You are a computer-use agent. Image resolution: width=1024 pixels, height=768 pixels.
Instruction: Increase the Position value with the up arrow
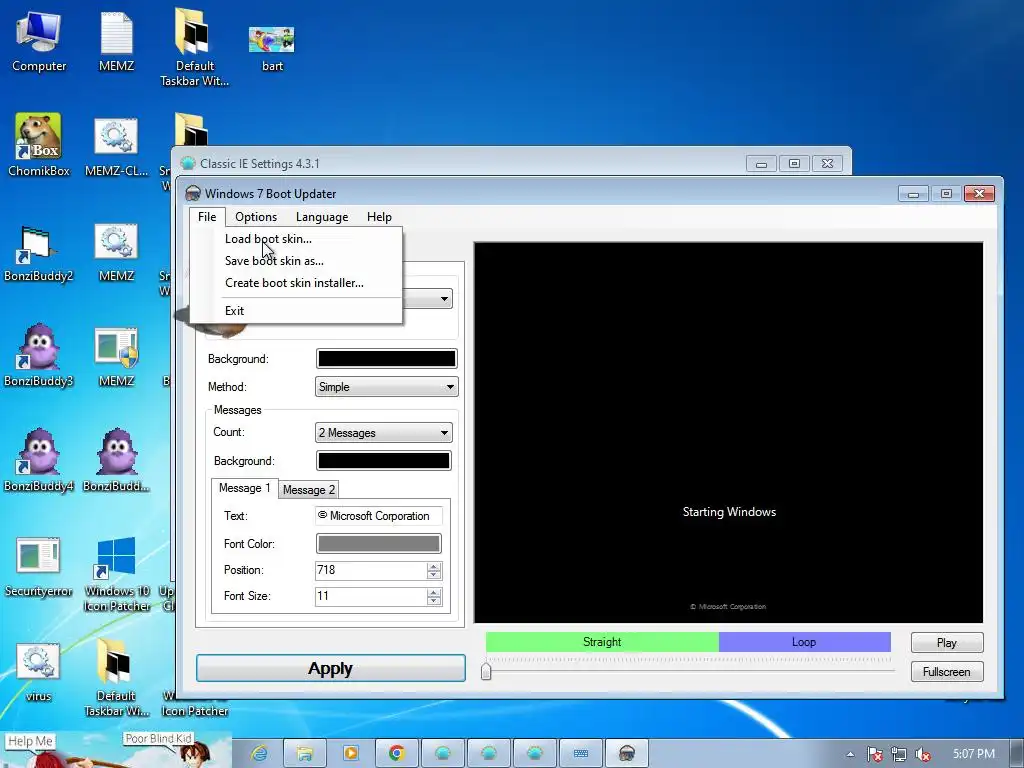(x=434, y=566)
